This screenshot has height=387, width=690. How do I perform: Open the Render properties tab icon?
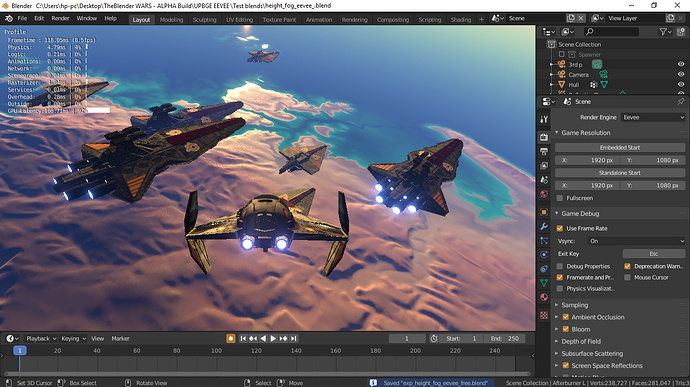tap(544, 137)
